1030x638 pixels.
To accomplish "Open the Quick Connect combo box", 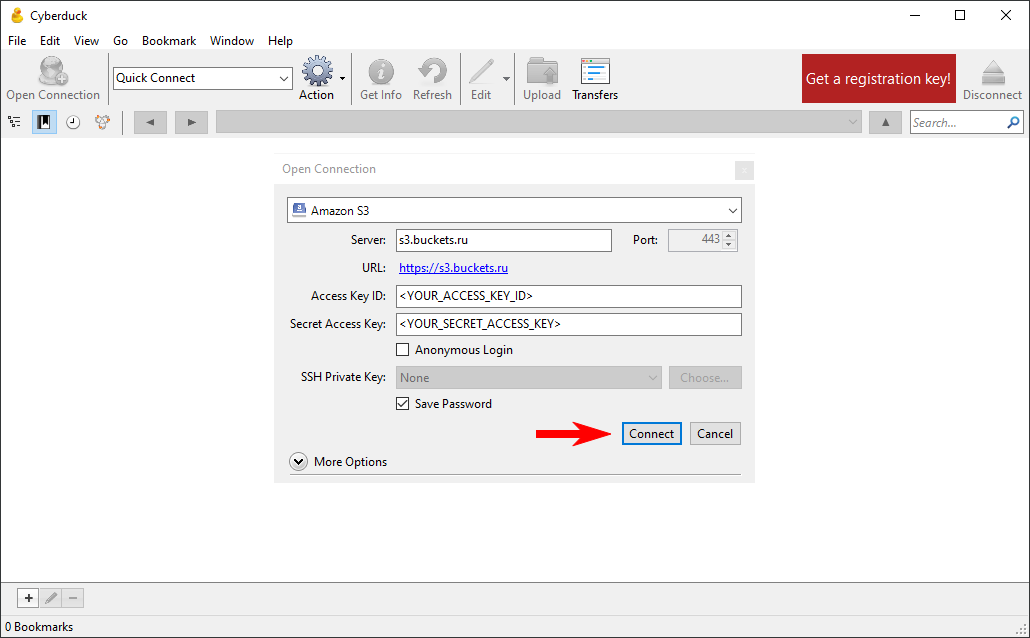I will (202, 78).
